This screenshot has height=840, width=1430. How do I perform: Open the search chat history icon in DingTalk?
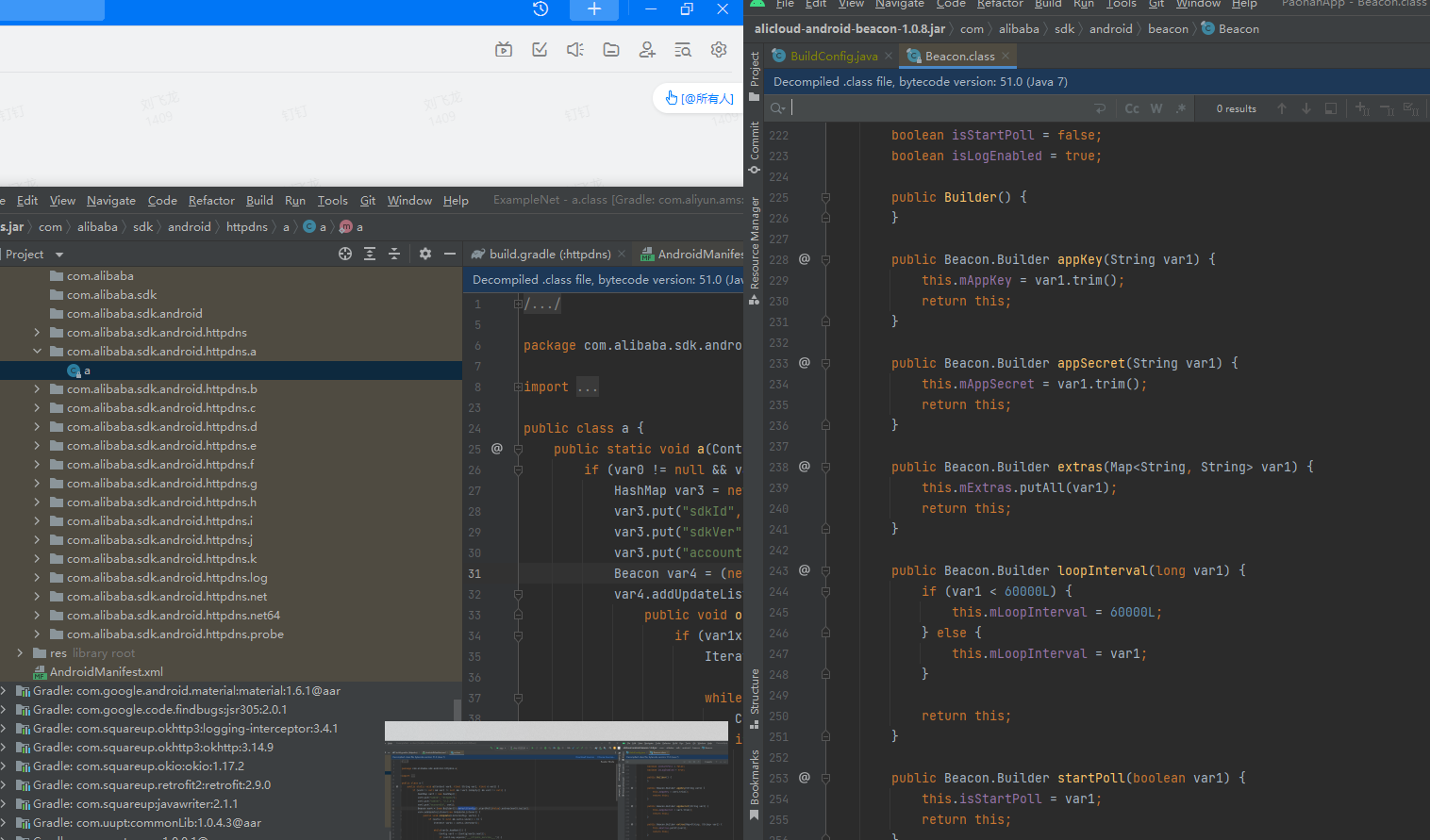[x=683, y=50]
